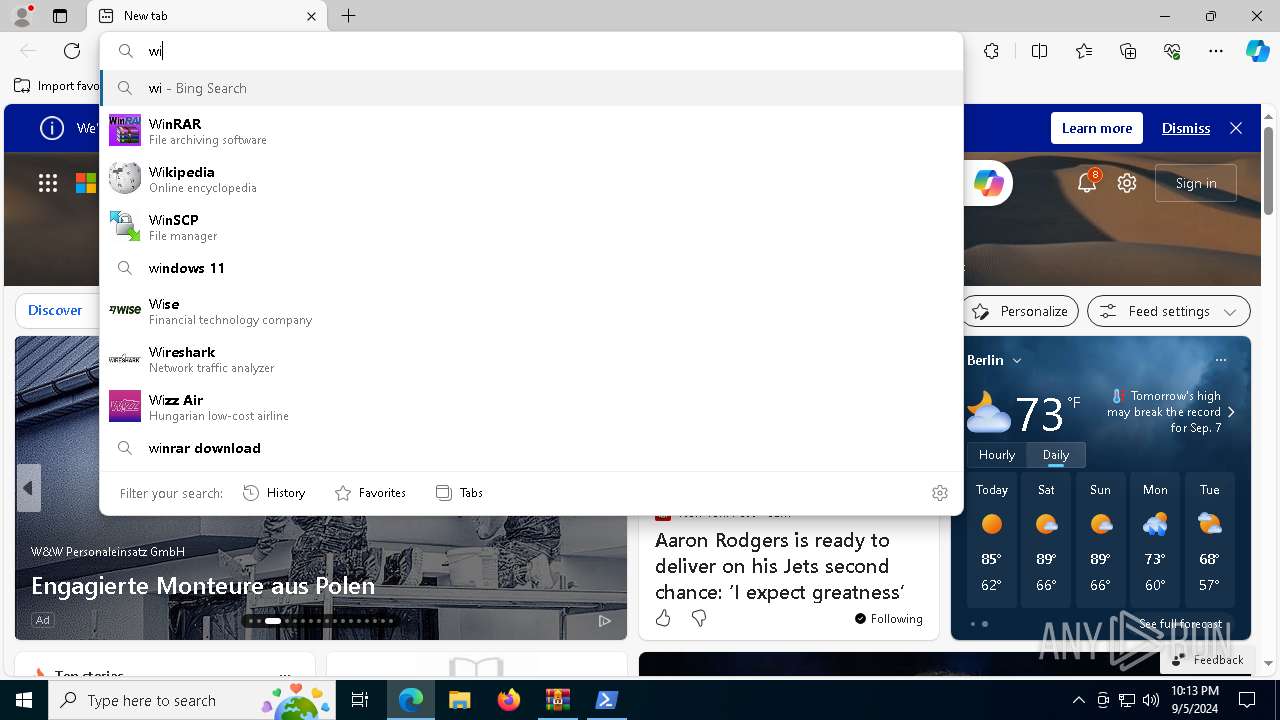Open the Copilot button on the page
The image size is (1280, 720).
click(988, 183)
